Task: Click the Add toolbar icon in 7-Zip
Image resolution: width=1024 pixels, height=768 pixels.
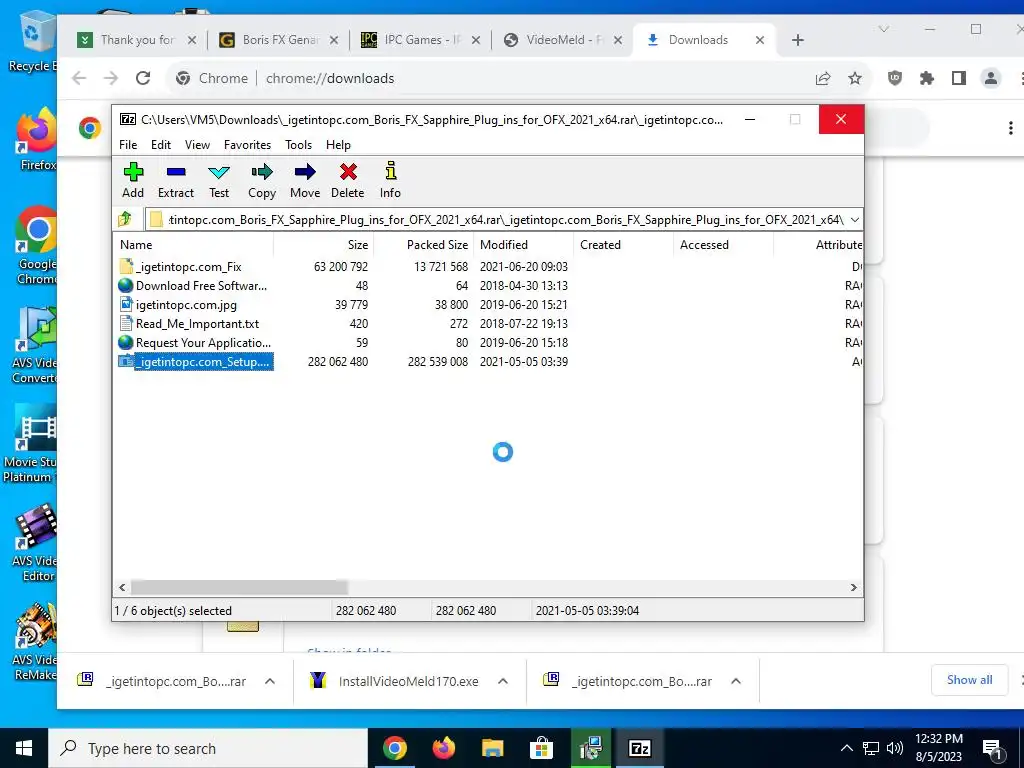Action: coord(133,172)
